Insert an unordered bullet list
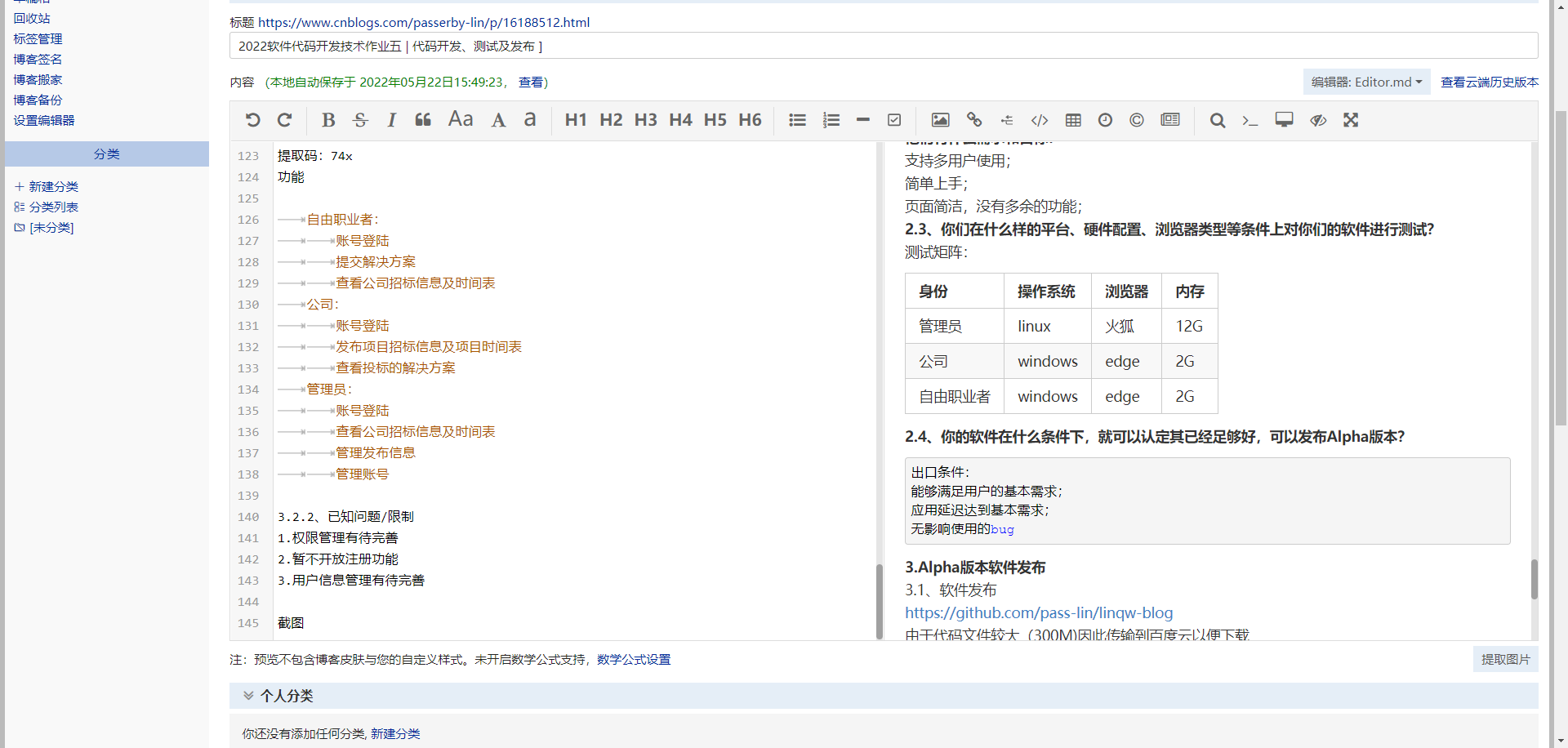The height and width of the screenshot is (748, 1568). click(x=797, y=120)
